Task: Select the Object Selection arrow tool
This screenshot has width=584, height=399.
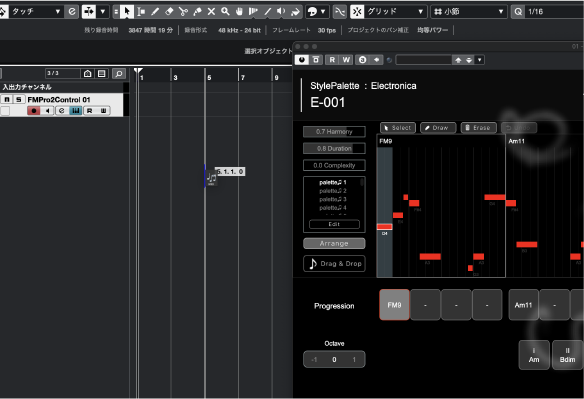Action: (127, 12)
